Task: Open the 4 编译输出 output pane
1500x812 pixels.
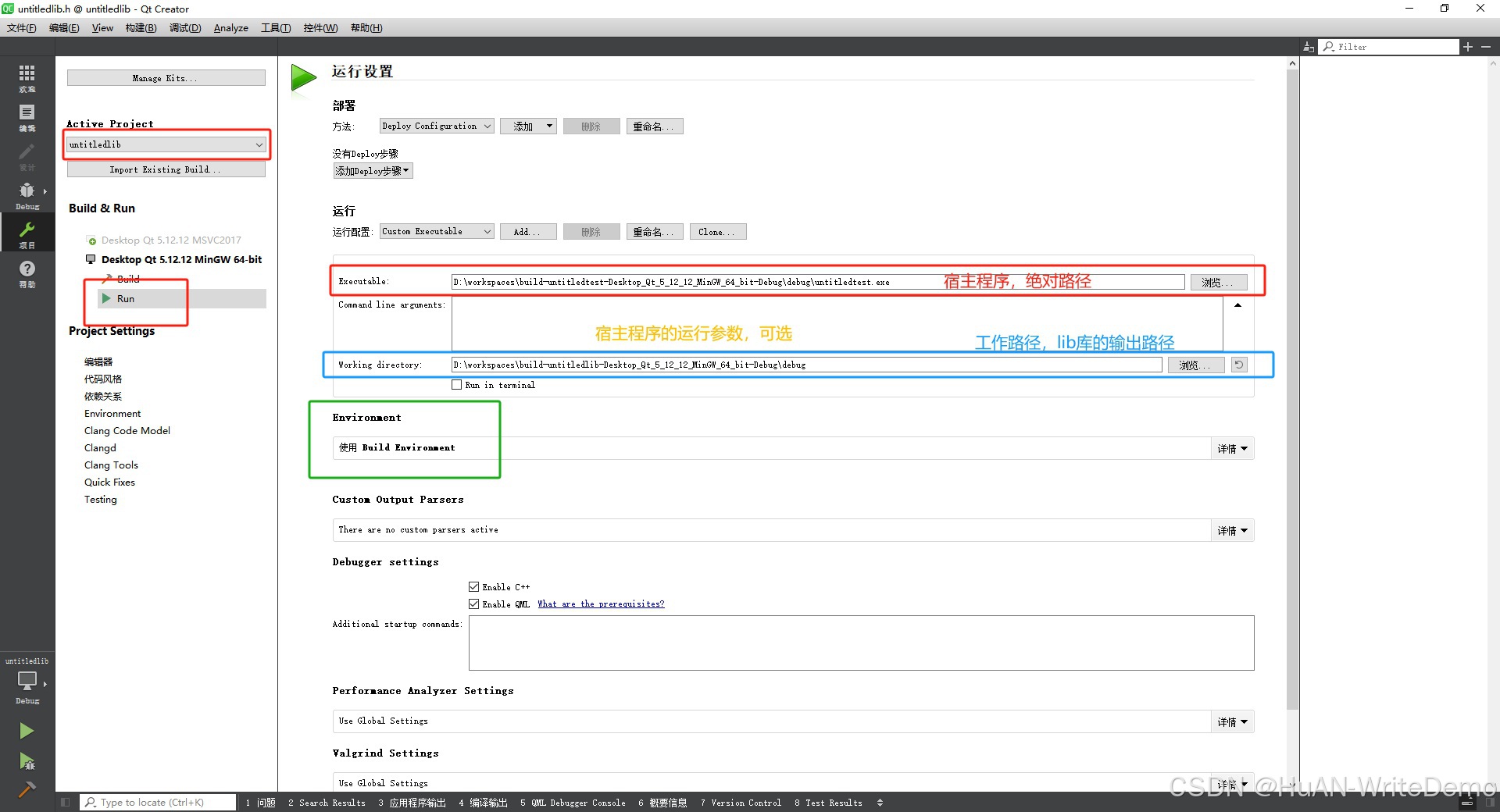Action: 483,803
